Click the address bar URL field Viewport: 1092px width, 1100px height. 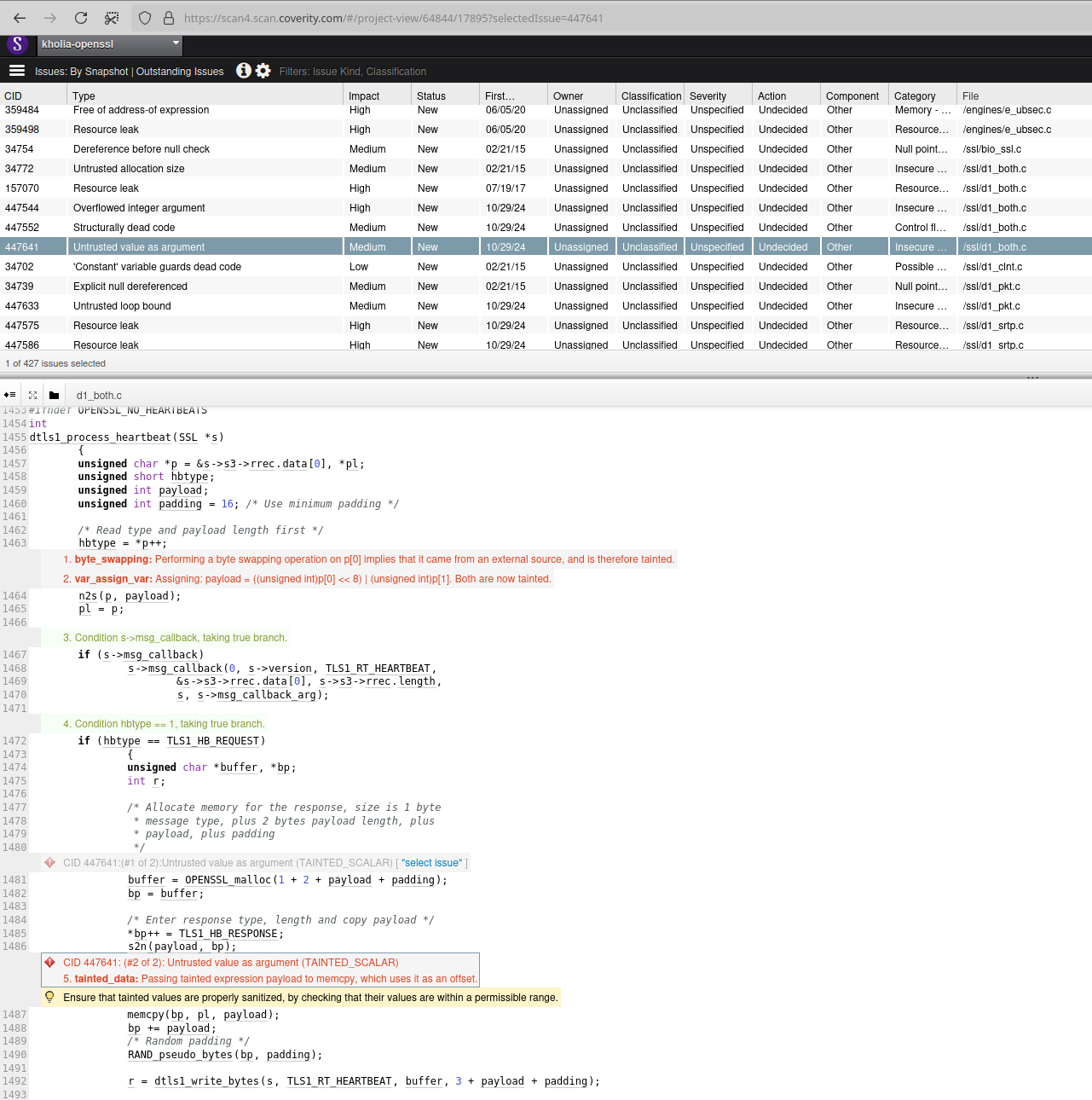393,18
